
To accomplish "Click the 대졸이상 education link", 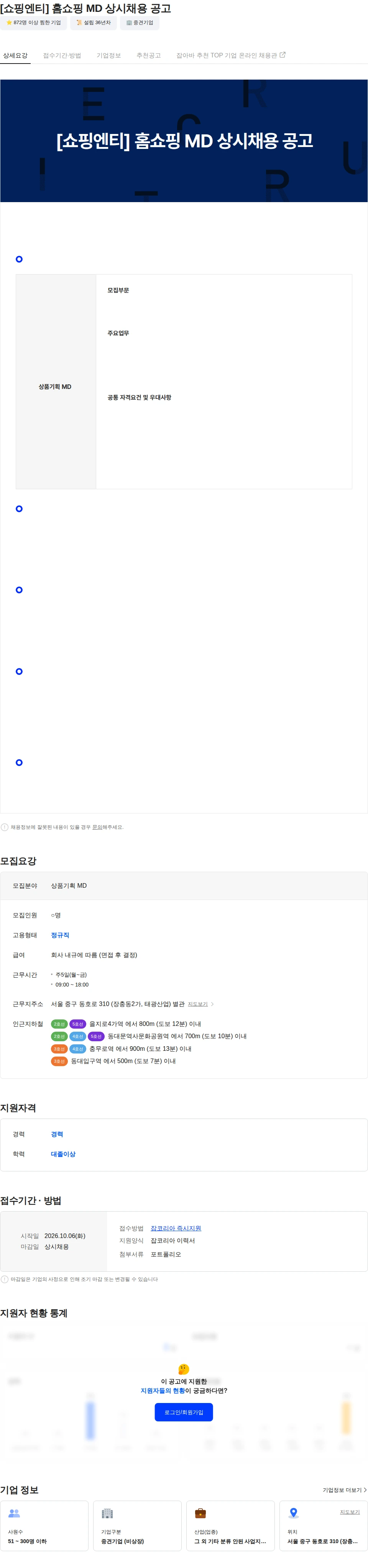I will tap(63, 1154).
